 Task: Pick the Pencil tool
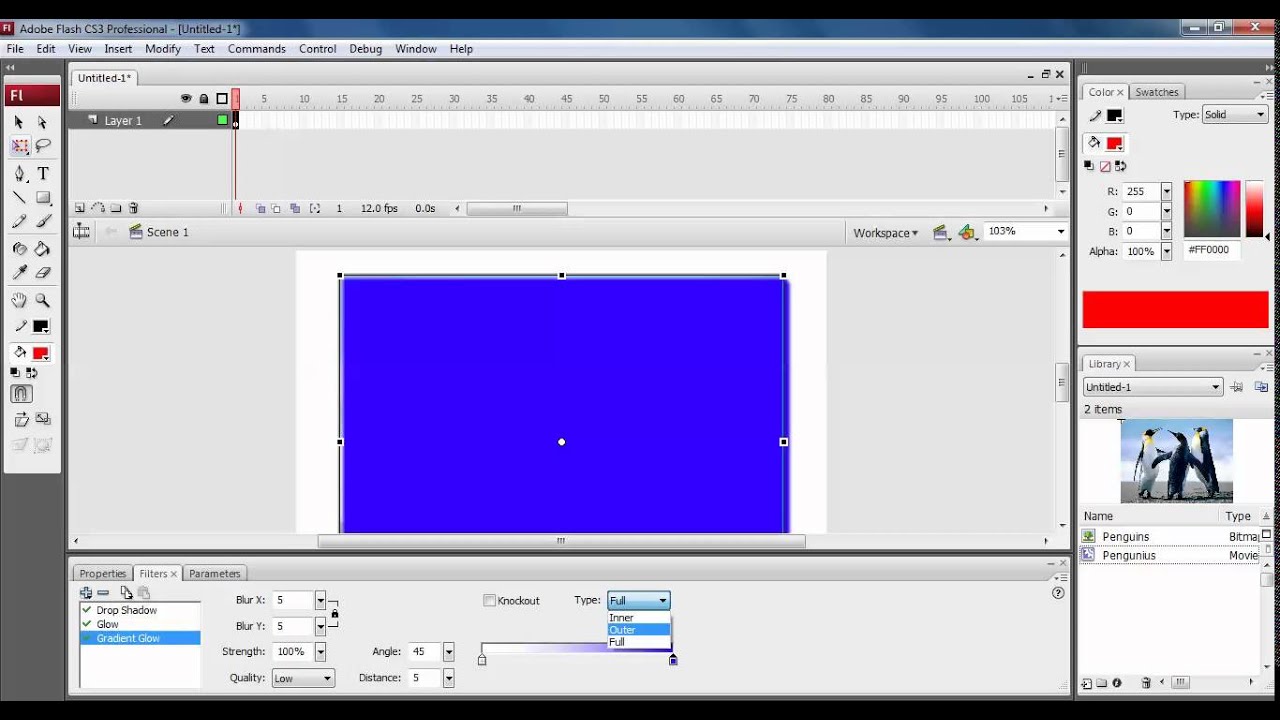tap(19, 222)
